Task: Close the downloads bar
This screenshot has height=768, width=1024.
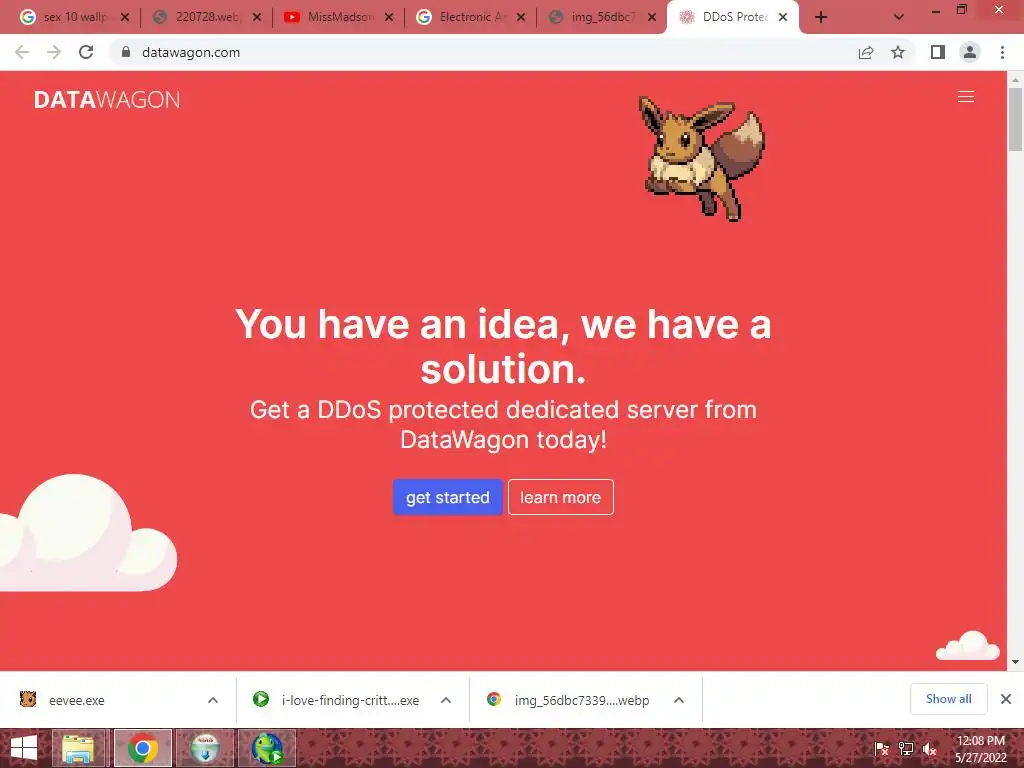Action: coord(1006,699)
